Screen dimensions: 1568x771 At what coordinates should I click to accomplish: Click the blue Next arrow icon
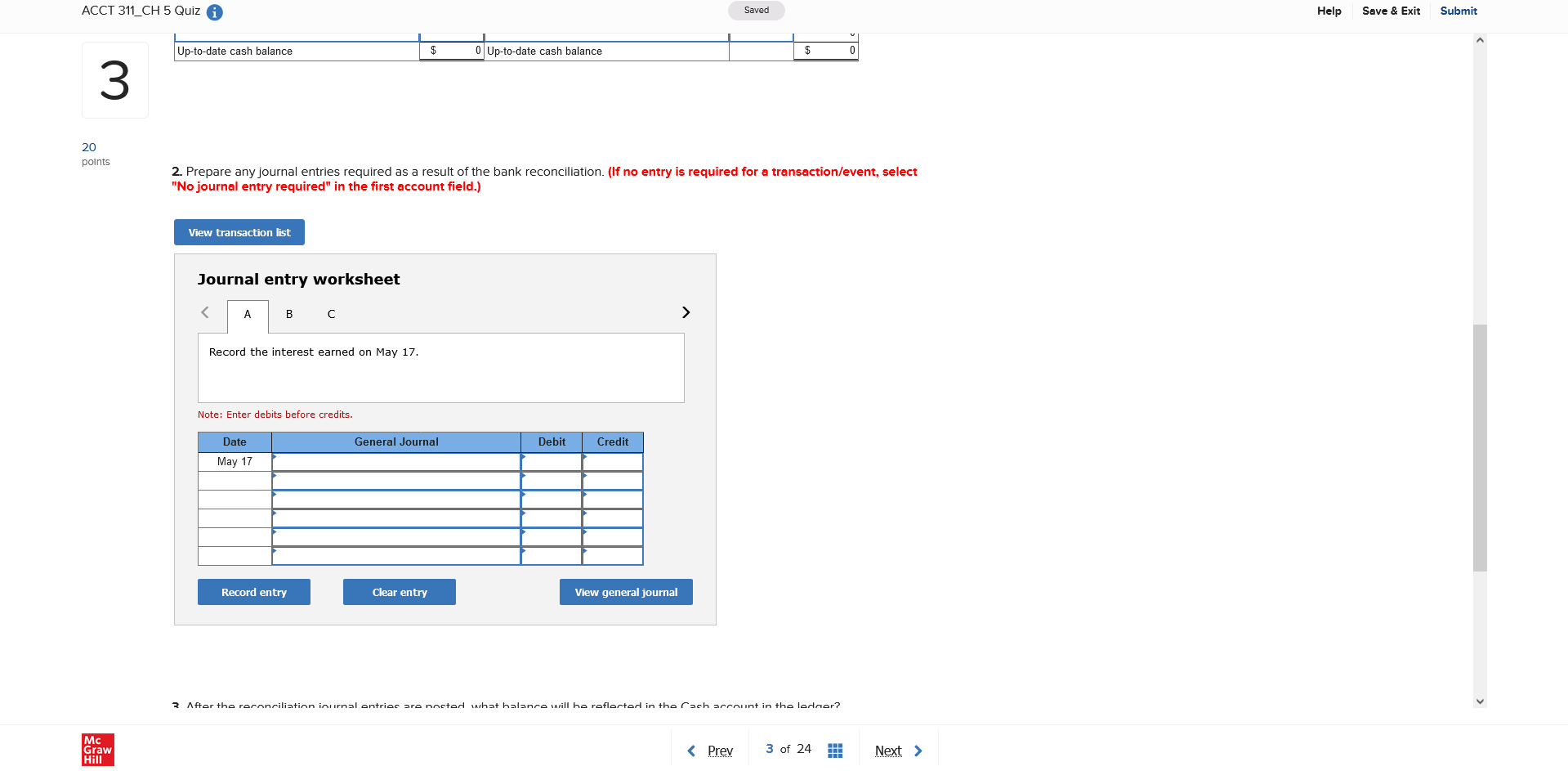click(918, 750)
